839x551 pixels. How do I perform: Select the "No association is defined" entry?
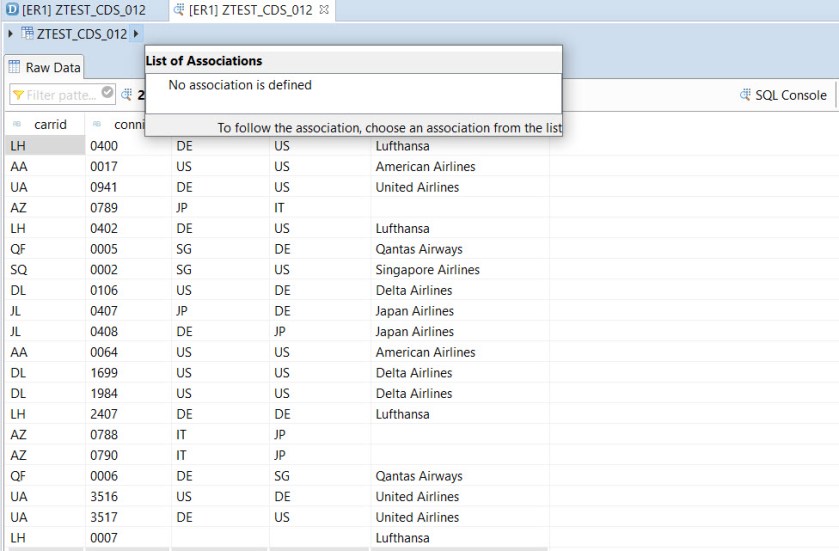coord(240,85)
